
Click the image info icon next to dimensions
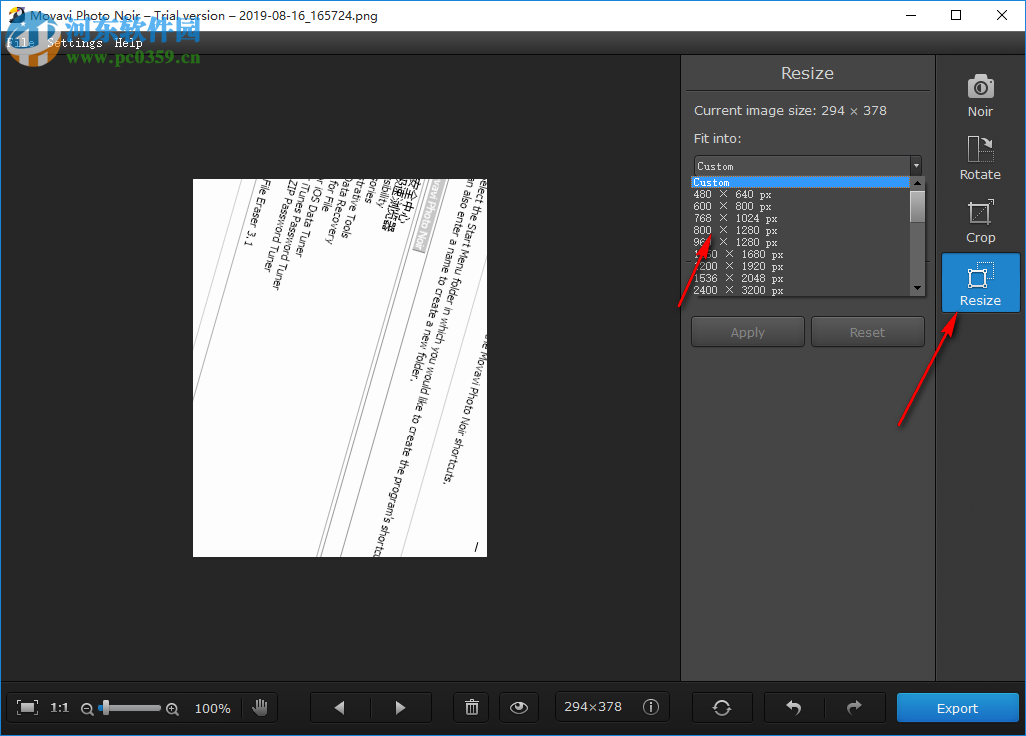pos(651,707)
